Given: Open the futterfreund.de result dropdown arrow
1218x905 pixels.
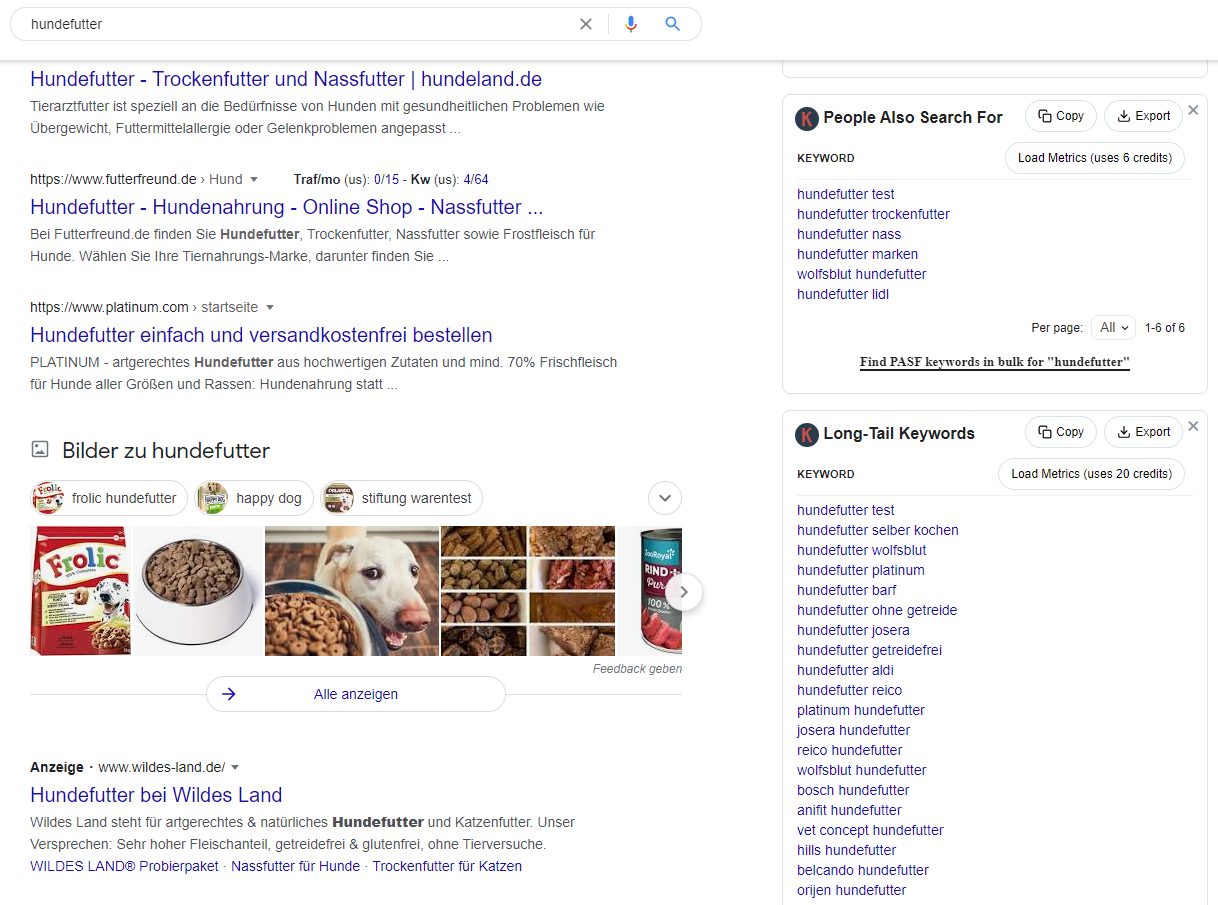Looking at the screenshot, I should click(254, 180).
